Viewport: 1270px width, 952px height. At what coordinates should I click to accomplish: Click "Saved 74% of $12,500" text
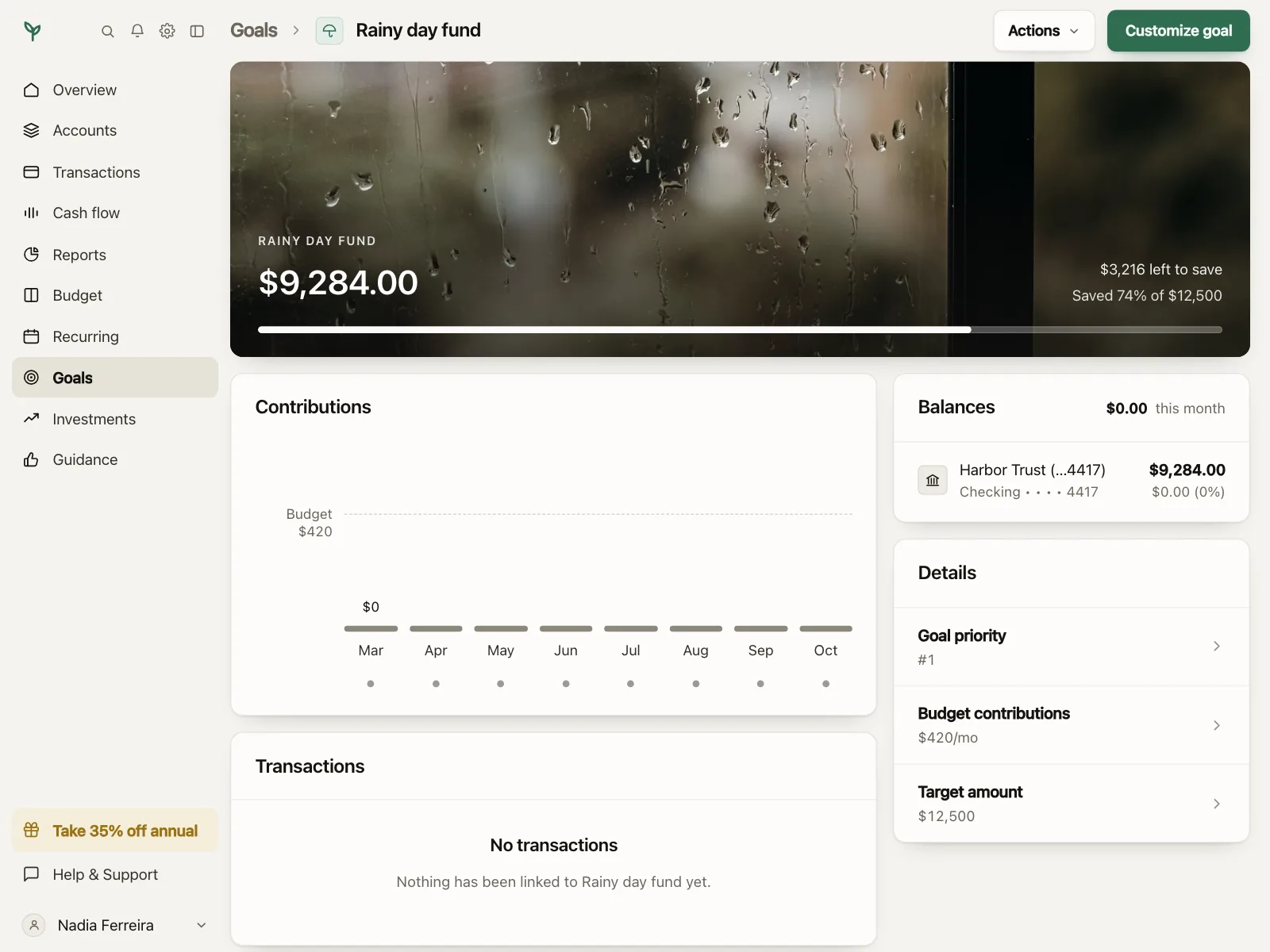click(x=1147, y=296)
